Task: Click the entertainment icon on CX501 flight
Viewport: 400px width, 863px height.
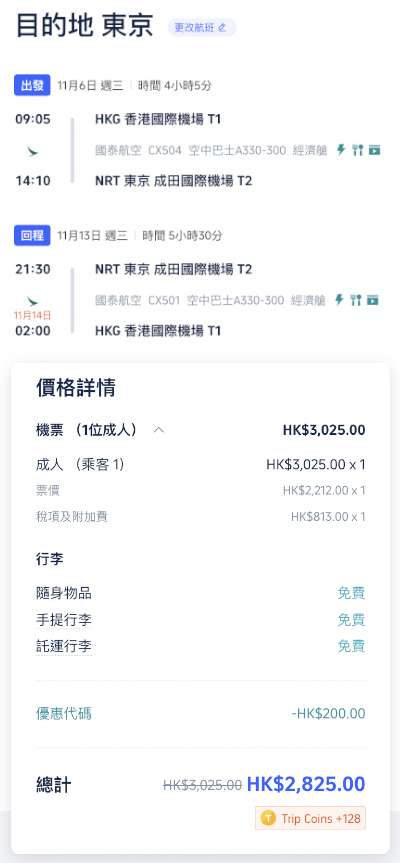Action: click(373, 300)
